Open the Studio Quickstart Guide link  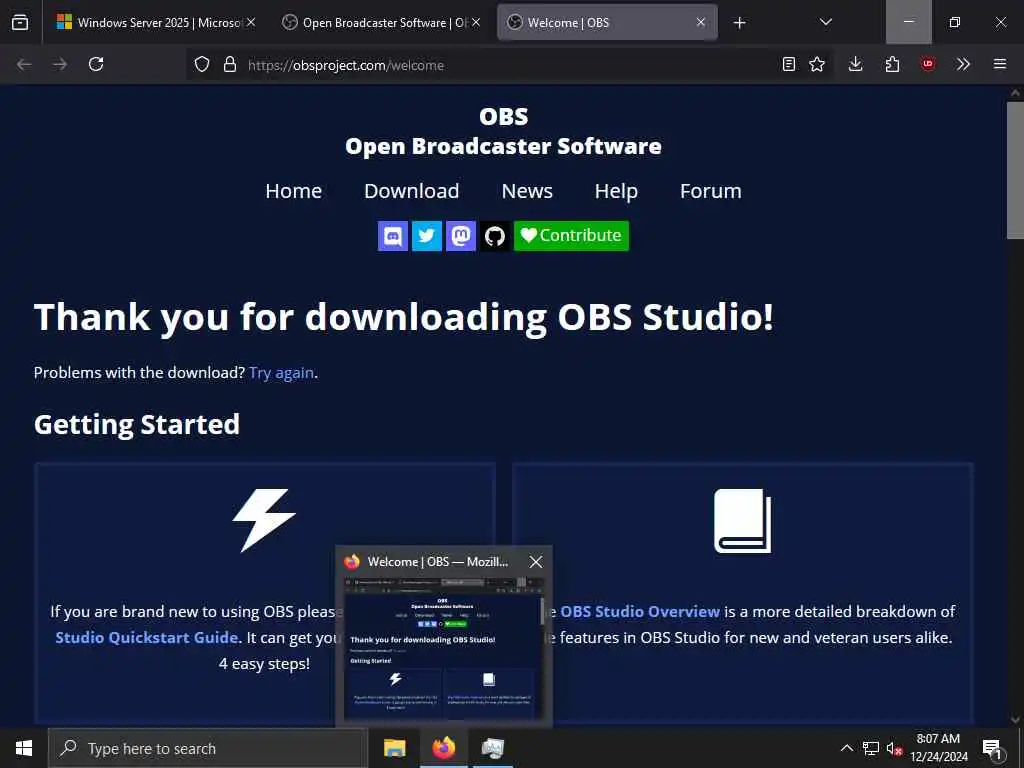tap(148, 637)
